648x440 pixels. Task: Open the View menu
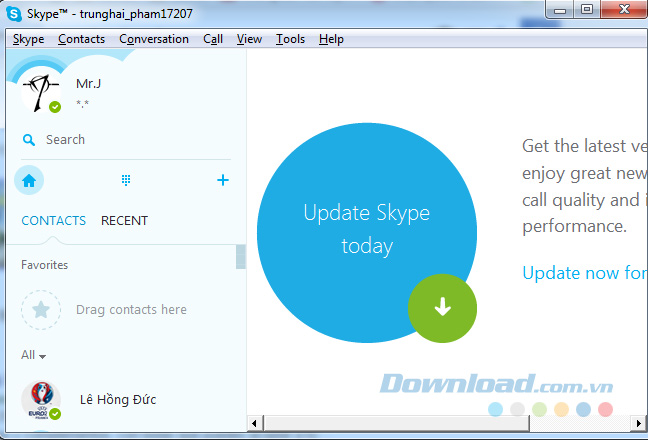pos(249,39)
